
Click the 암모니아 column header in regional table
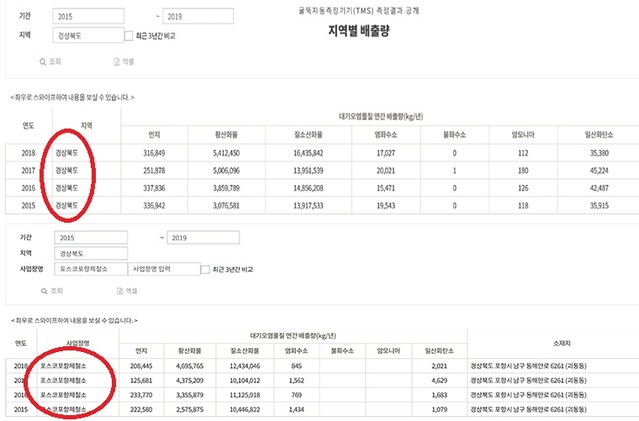coord(523,134)
